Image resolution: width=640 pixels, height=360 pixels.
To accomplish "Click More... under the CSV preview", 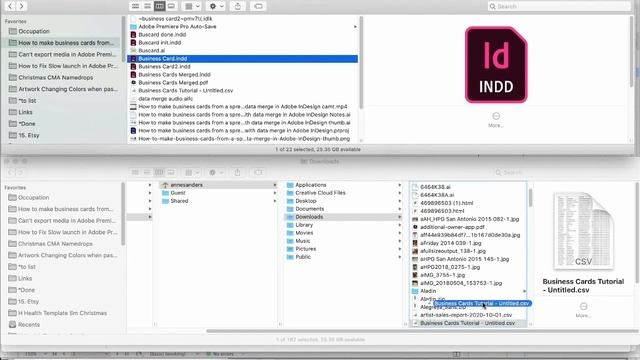I will tap(583, 310).
